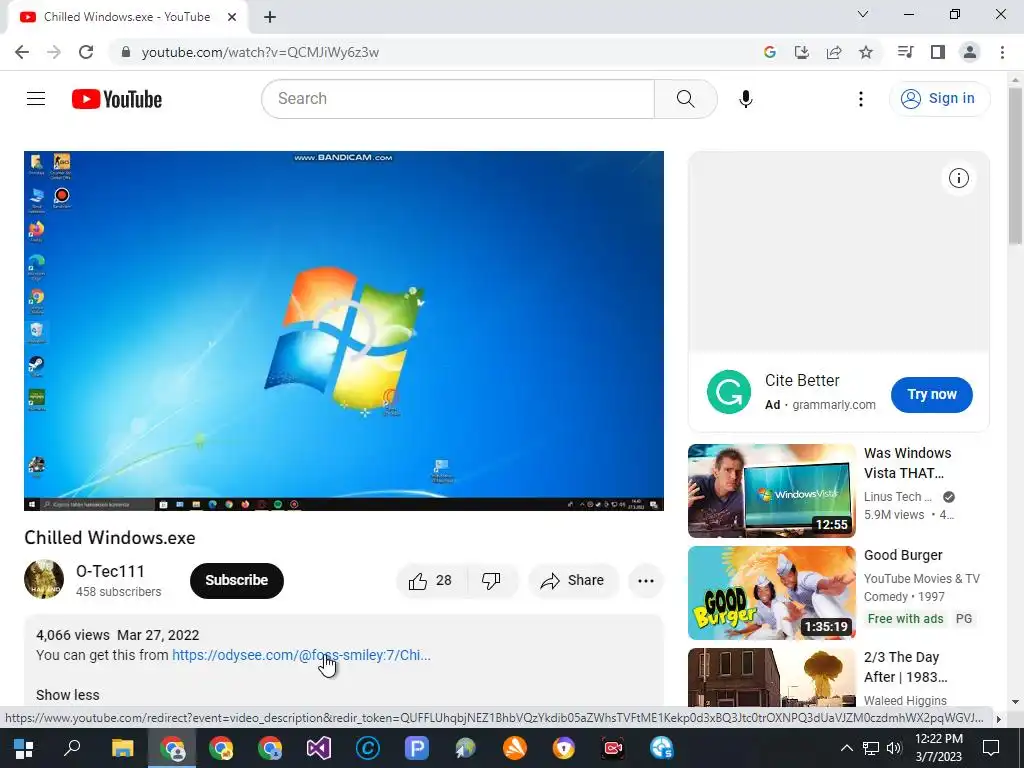Collapse description with Show less
The width and height of the screenshot is (1024, 768).
click(68, 695)
